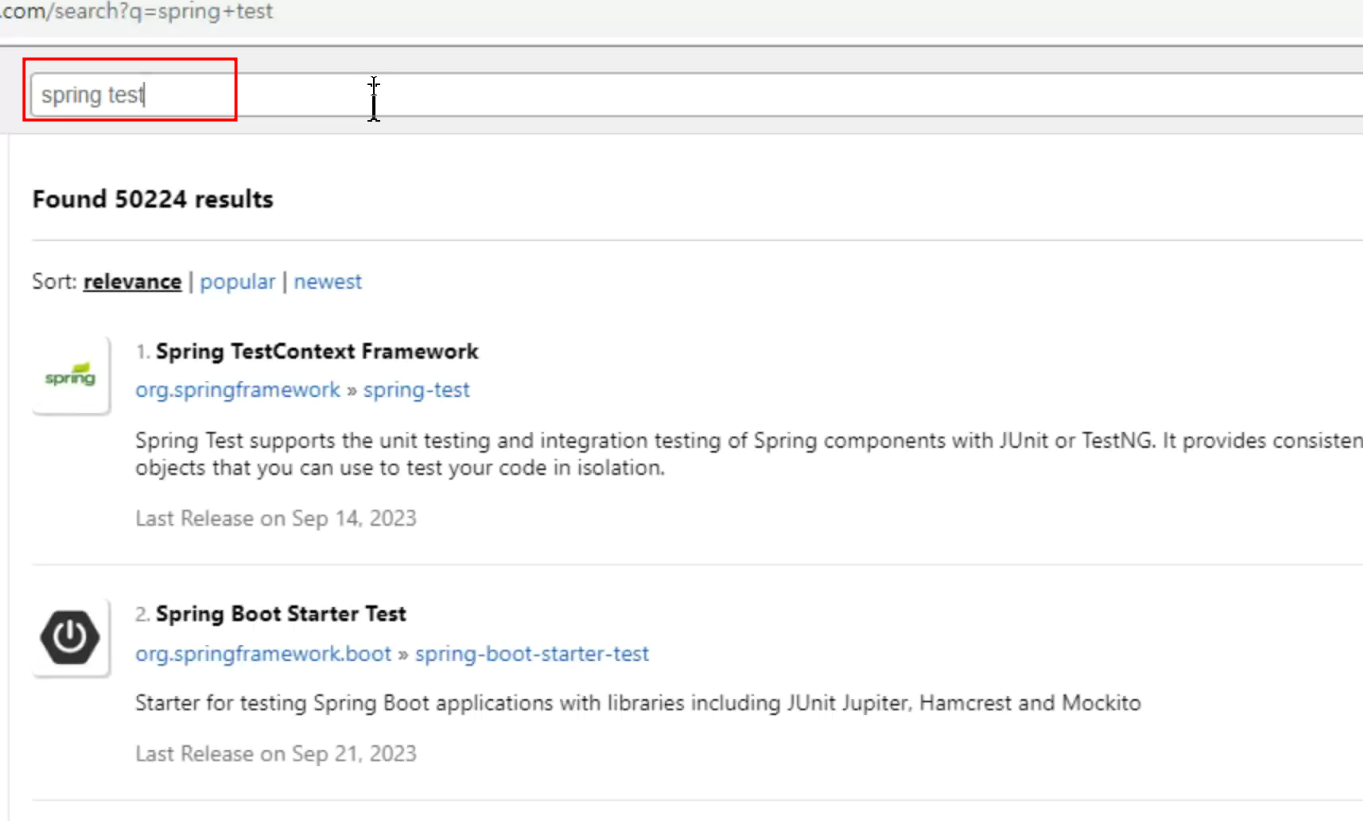Sort results by relevance

tap(132, 282)
